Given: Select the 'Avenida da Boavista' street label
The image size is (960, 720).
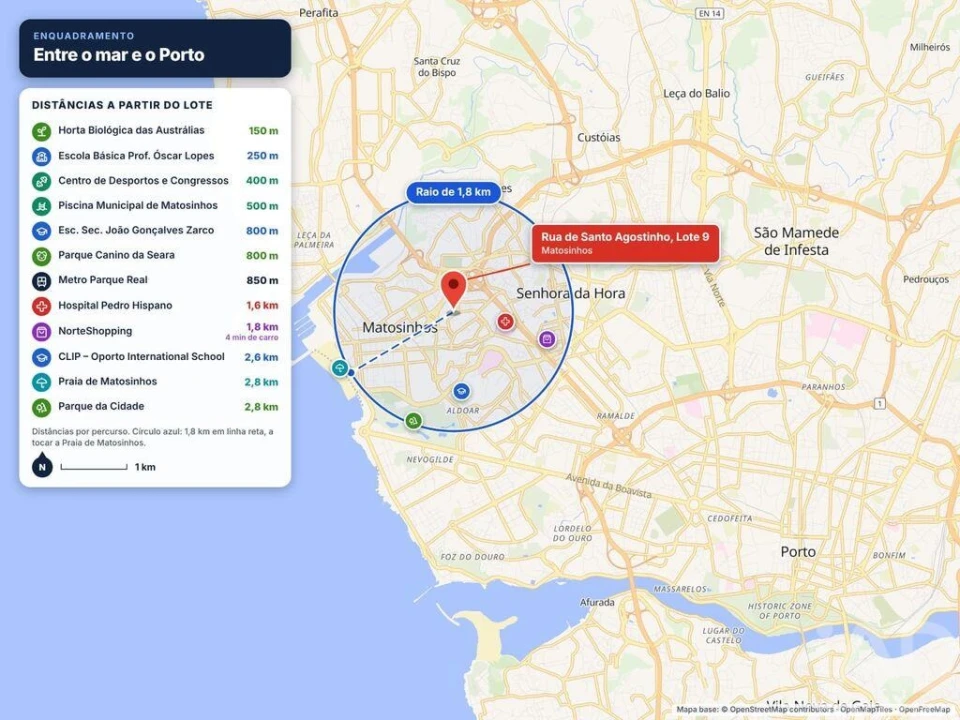Looking at the screenshot, I should pyautogui.click(x=609, y=486).
